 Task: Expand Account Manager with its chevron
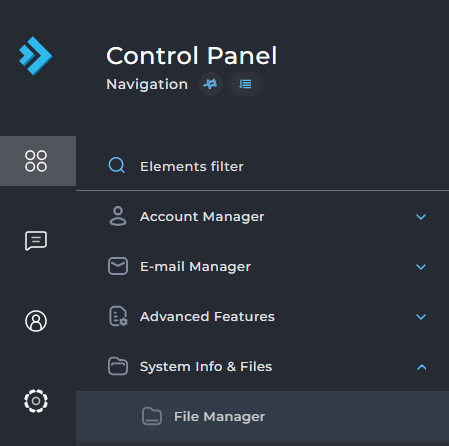click(421, 217)
